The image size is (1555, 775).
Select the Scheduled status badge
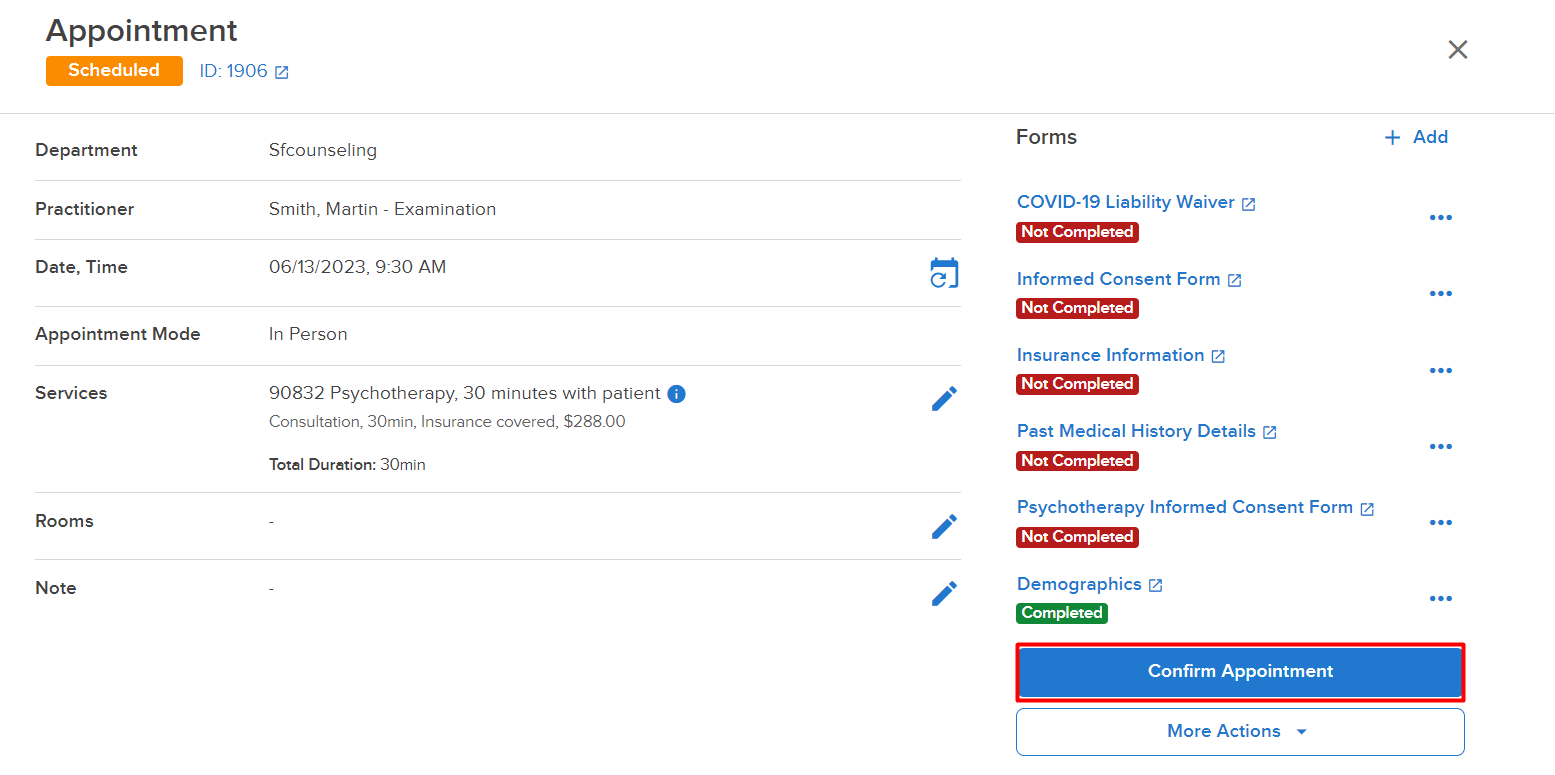click(x=114, y=70)
